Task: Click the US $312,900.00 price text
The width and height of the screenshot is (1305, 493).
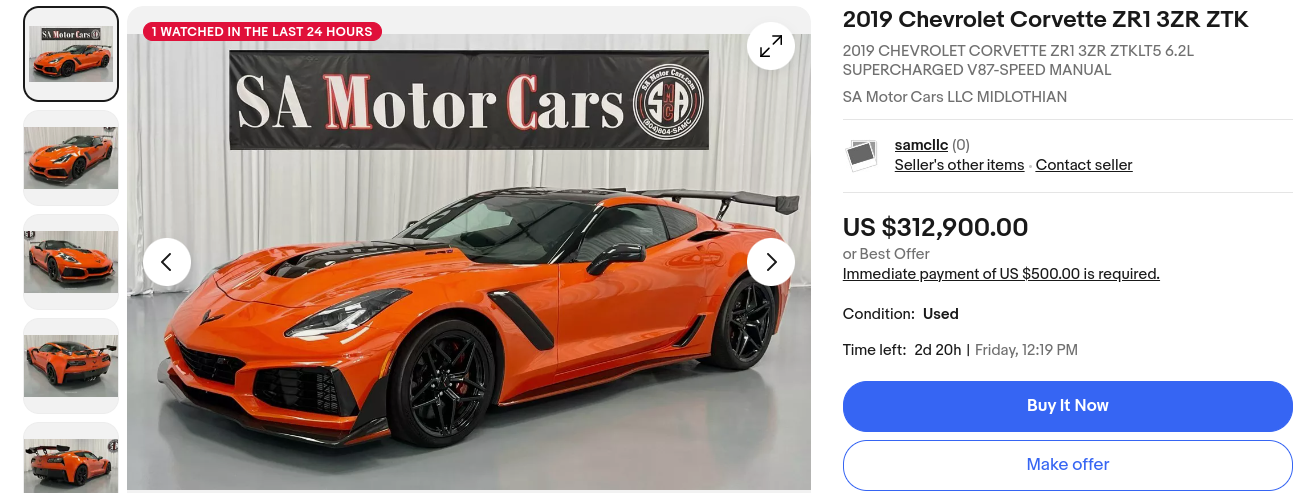Action: pos(935,228)
